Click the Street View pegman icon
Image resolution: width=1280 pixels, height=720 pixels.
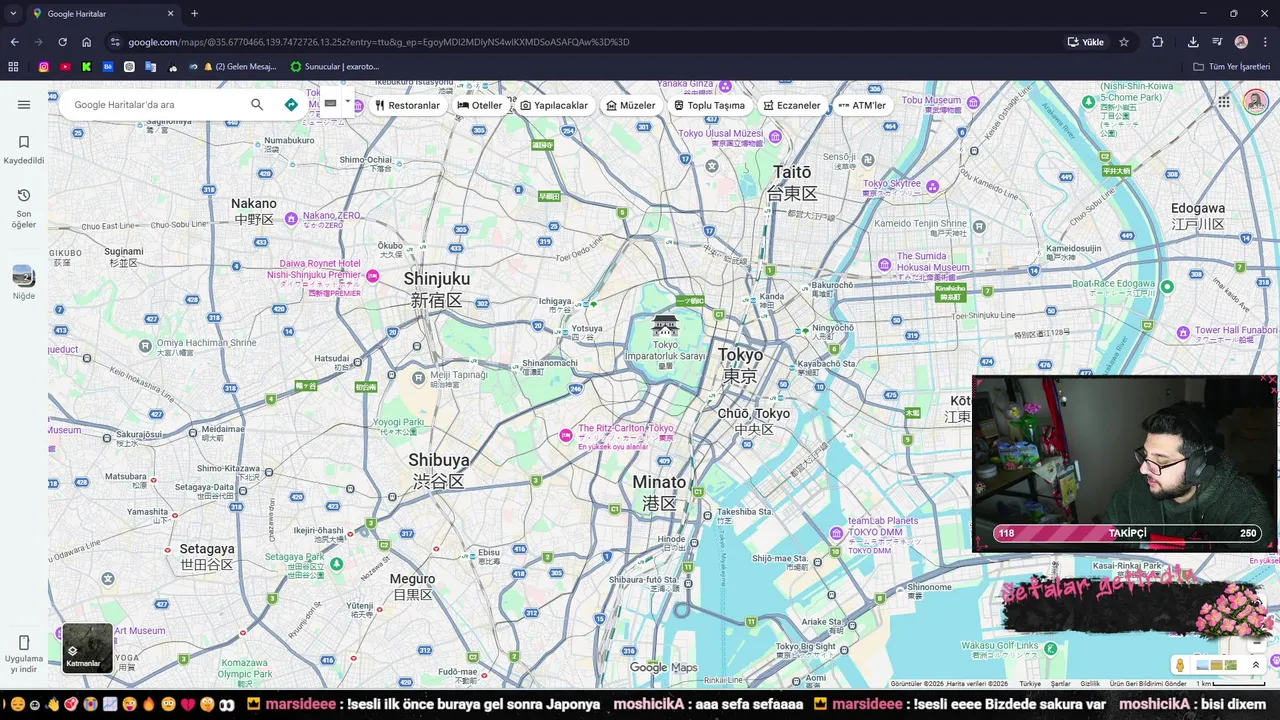pos(1180,665)
